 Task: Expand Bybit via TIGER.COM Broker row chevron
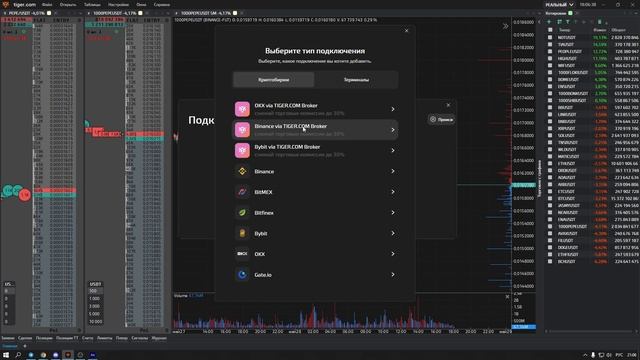pyautogui.click(x=393, y=151)
